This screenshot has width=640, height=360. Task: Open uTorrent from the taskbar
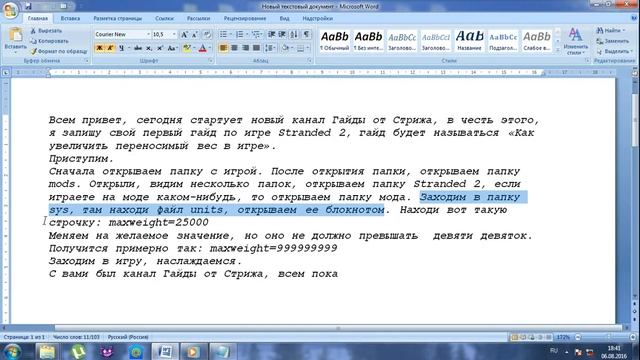78,351
